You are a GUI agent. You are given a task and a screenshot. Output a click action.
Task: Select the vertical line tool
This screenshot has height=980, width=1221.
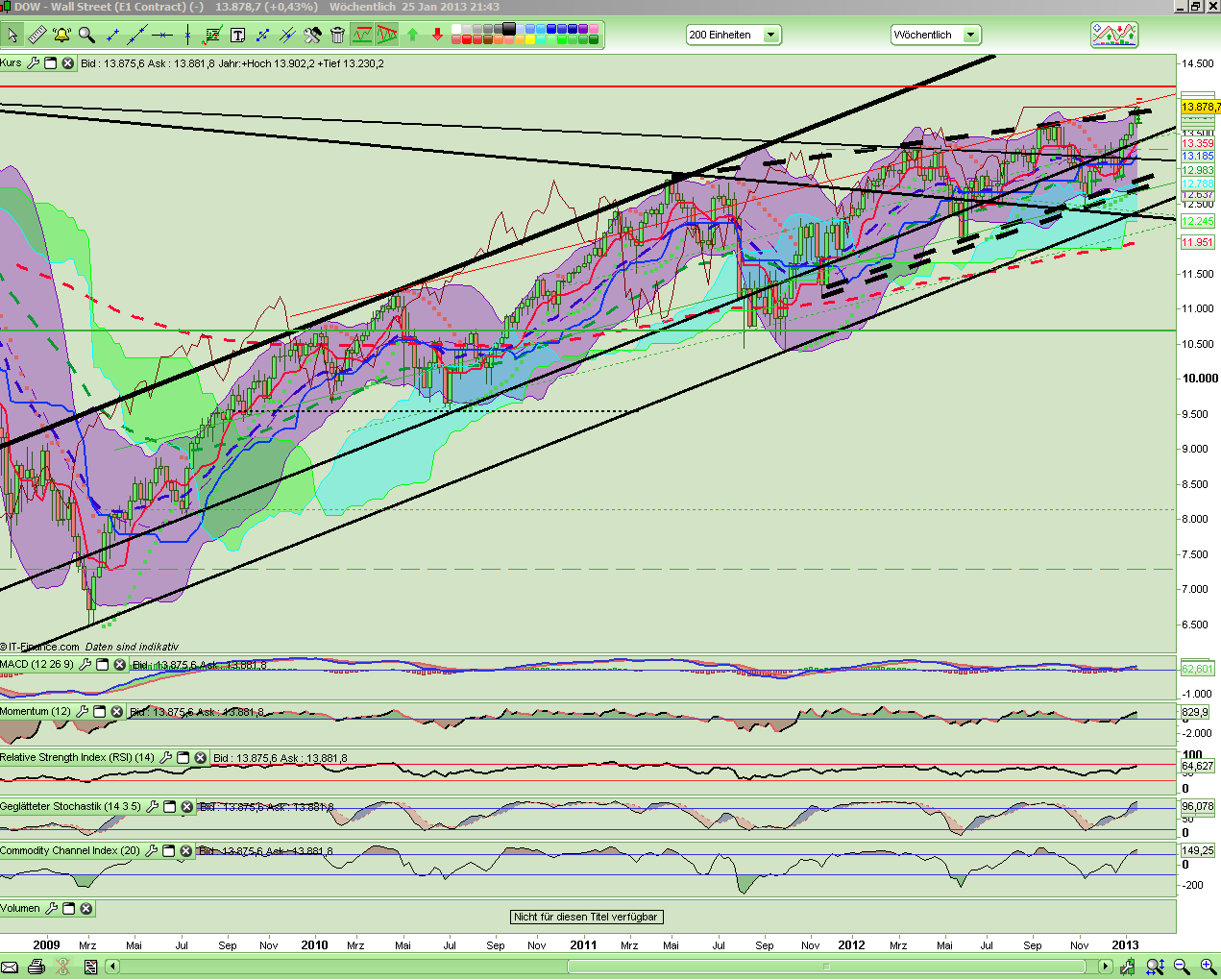(x=187, y=36)
